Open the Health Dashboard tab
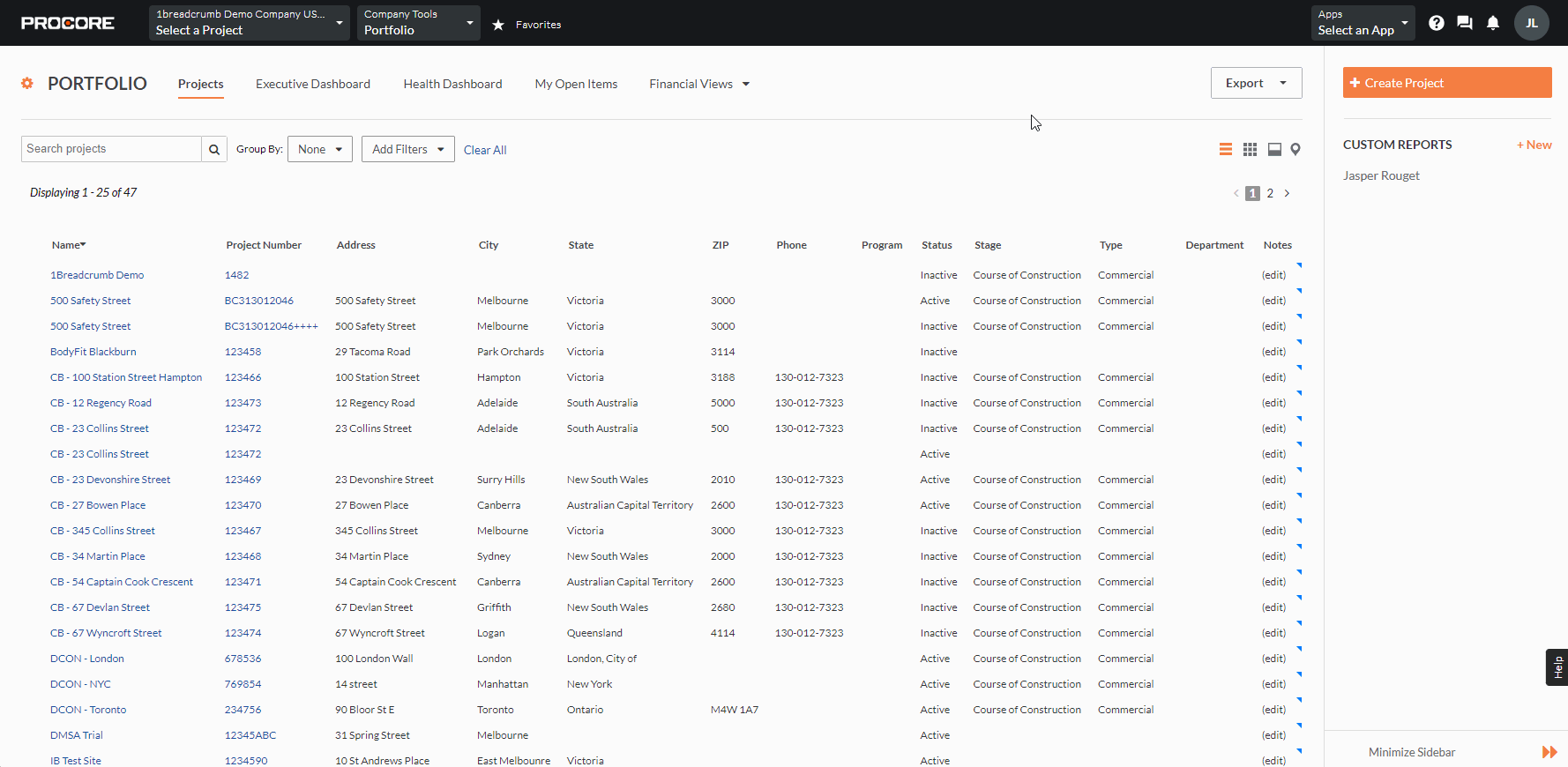The image size is (1568, 767). (x=452, y=84)
